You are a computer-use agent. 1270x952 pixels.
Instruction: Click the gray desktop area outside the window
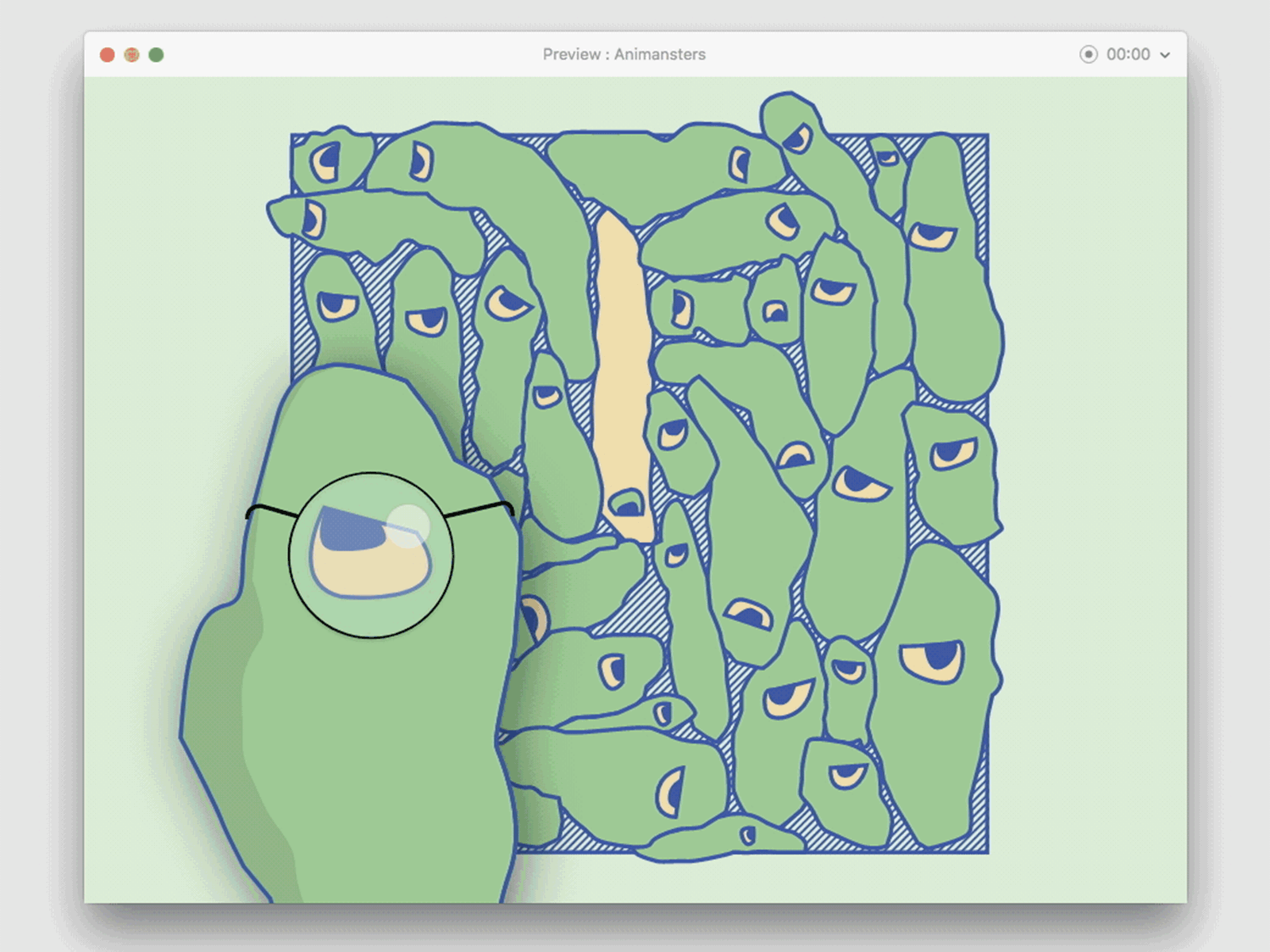coord(40,476)
